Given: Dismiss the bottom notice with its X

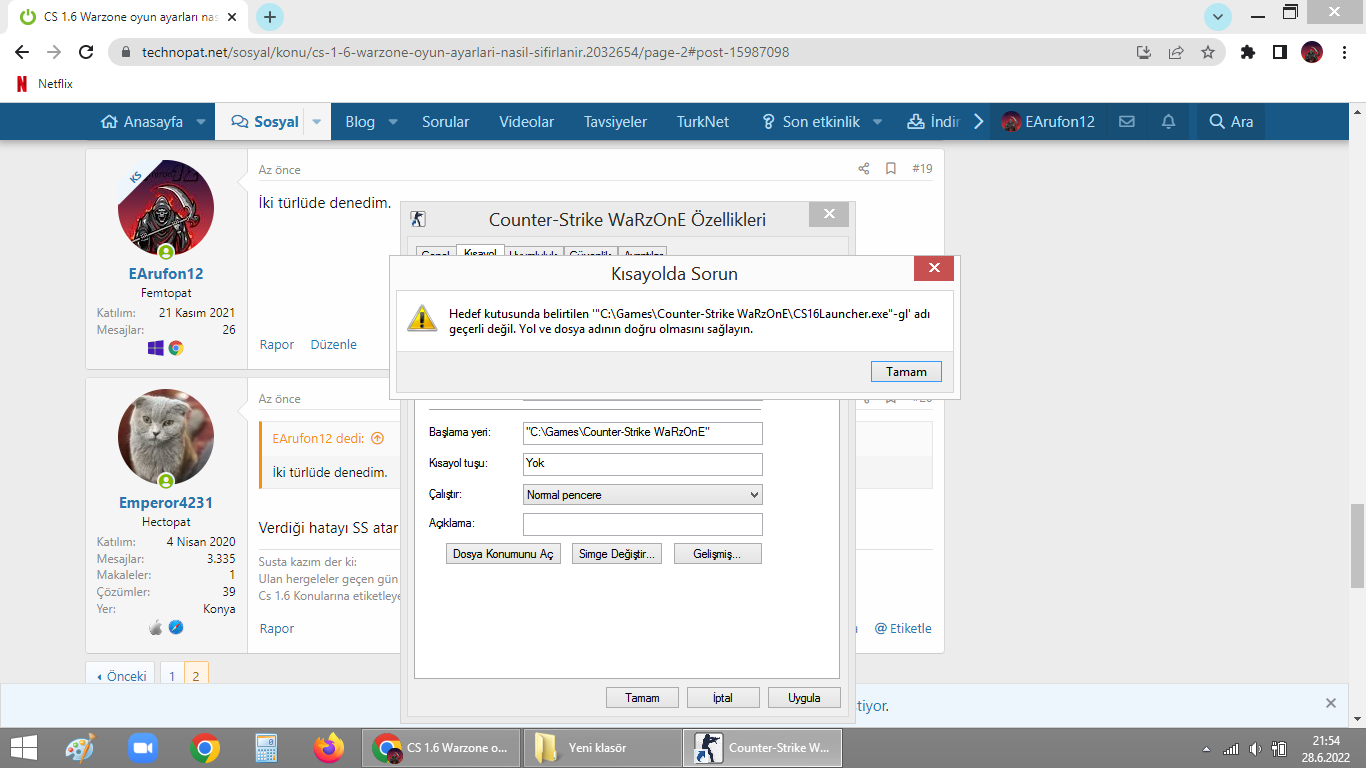Looking at the screenshot, I should pyautogui.click(x=1331, y=703).
